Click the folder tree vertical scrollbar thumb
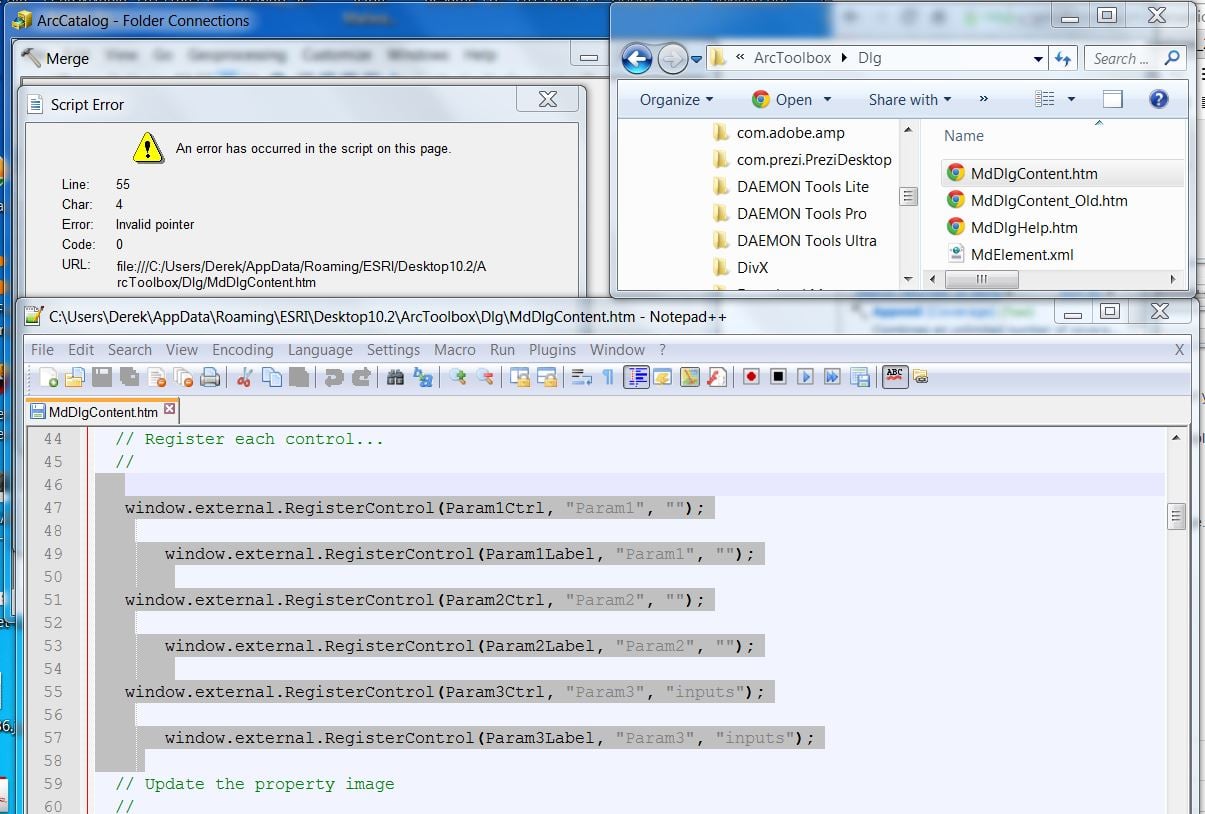This screenshot has height=814, width=1205. 908,196
